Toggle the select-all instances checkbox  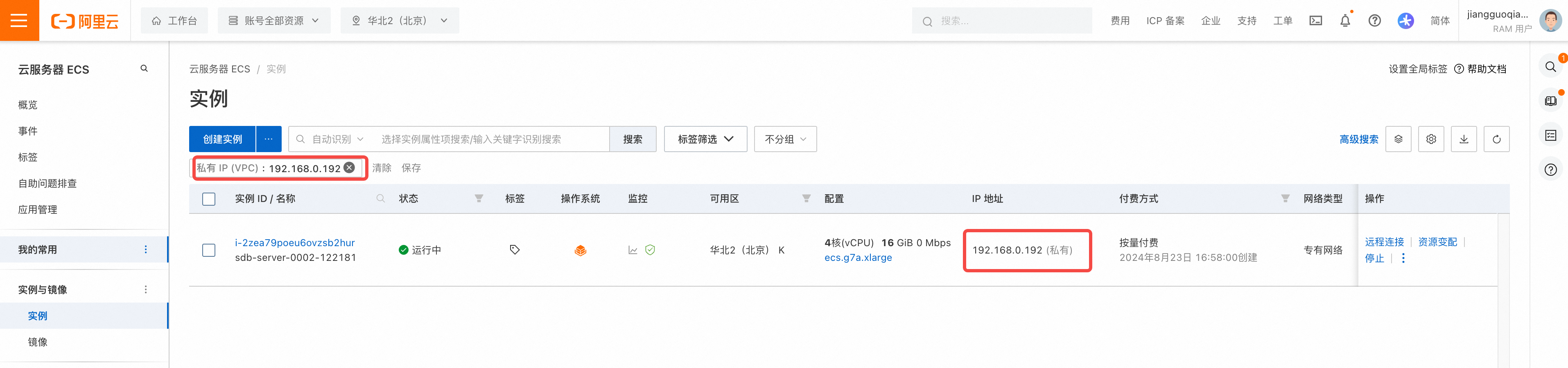point(209,199)
